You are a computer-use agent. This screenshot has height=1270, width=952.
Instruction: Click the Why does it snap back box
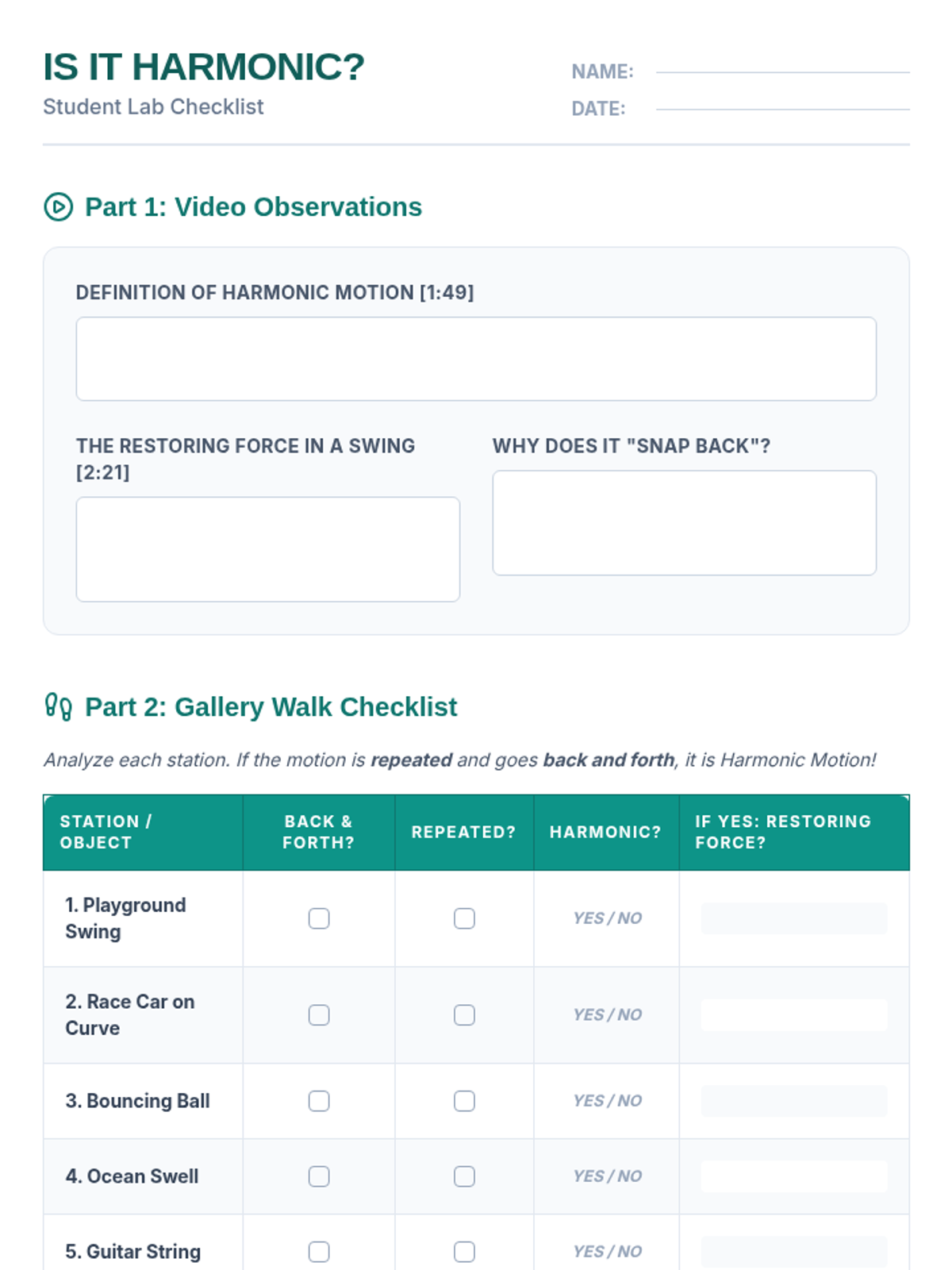[x=685, y=523]
